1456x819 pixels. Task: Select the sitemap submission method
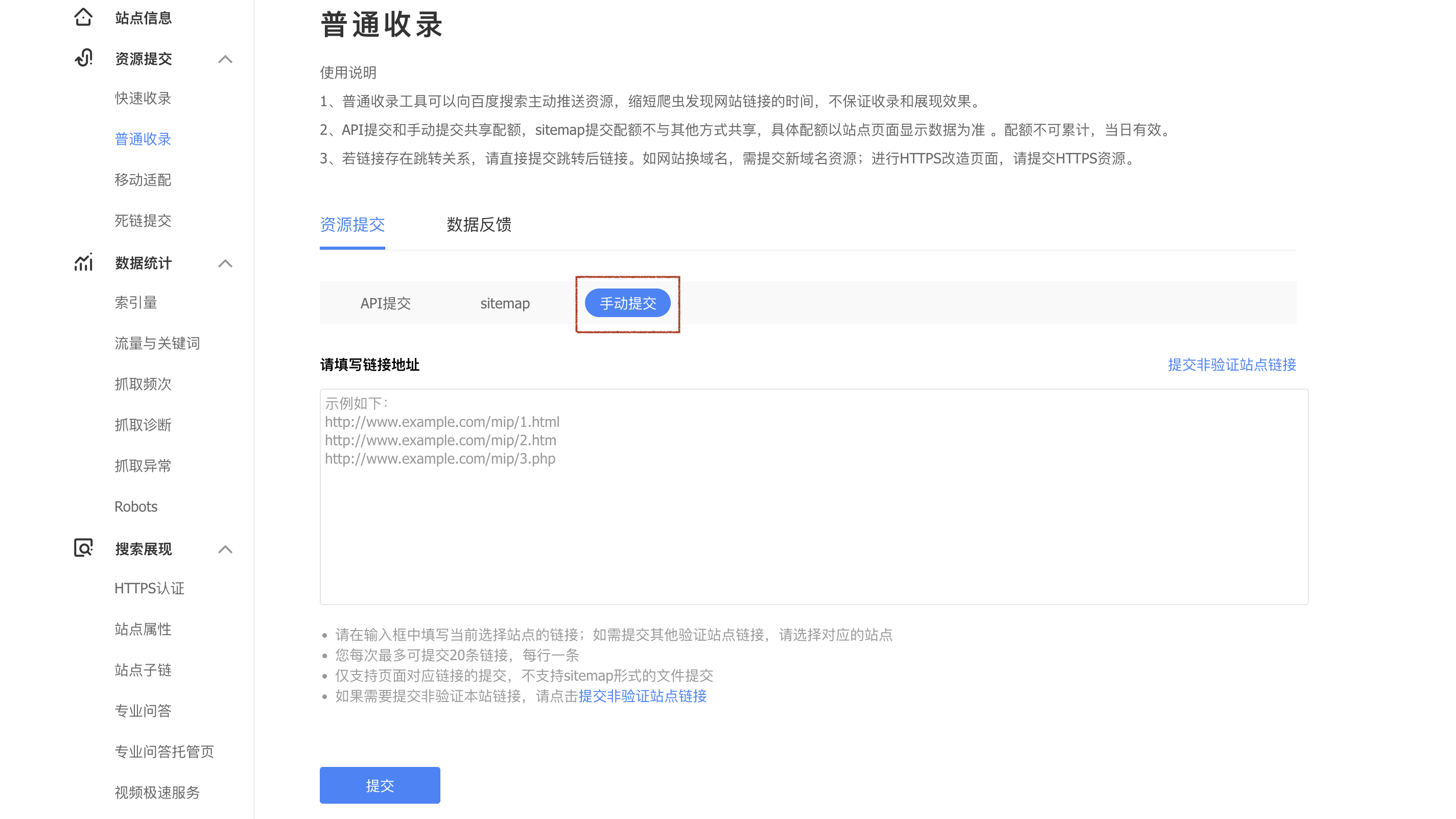[505, 303]
